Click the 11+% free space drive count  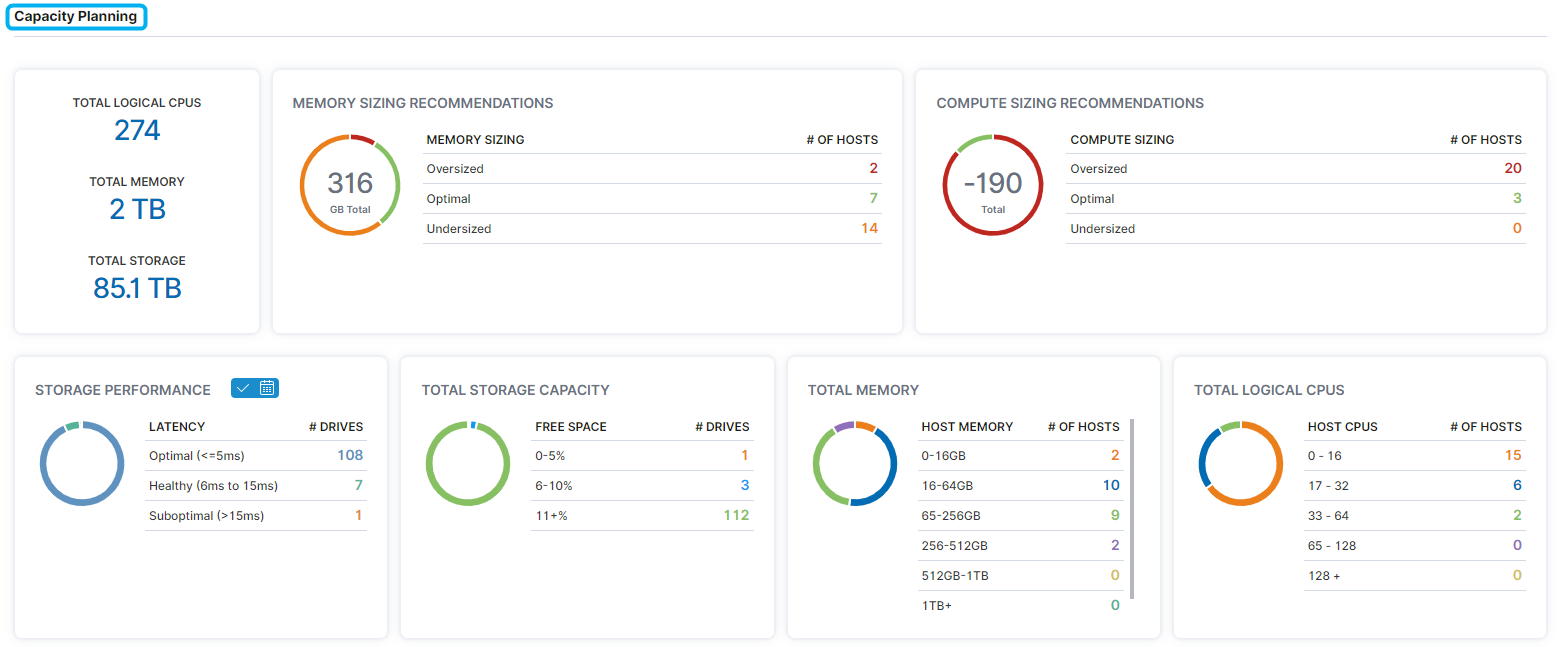[x=736, y=516]
